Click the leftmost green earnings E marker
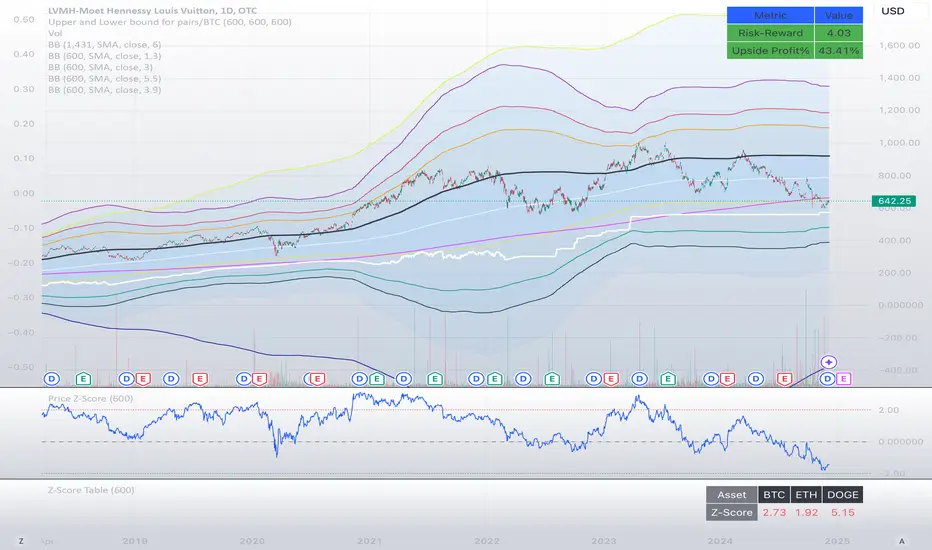932x550 pixels. point(82,379)
